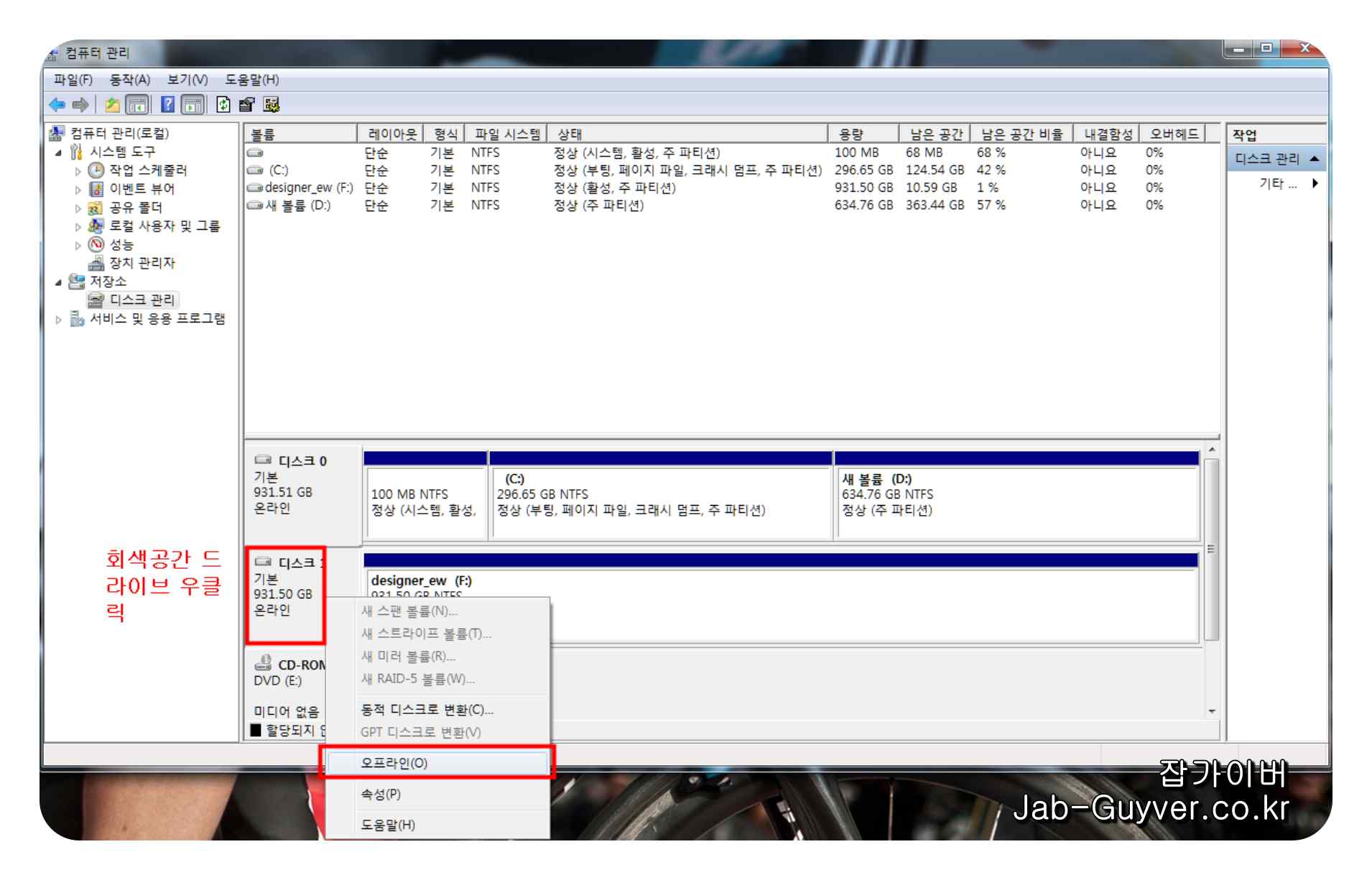Viewport: 1372px width, 880px height.
Task: Select the 컴퓨터 관리(로컬) root node
Action: click(119, 134)
